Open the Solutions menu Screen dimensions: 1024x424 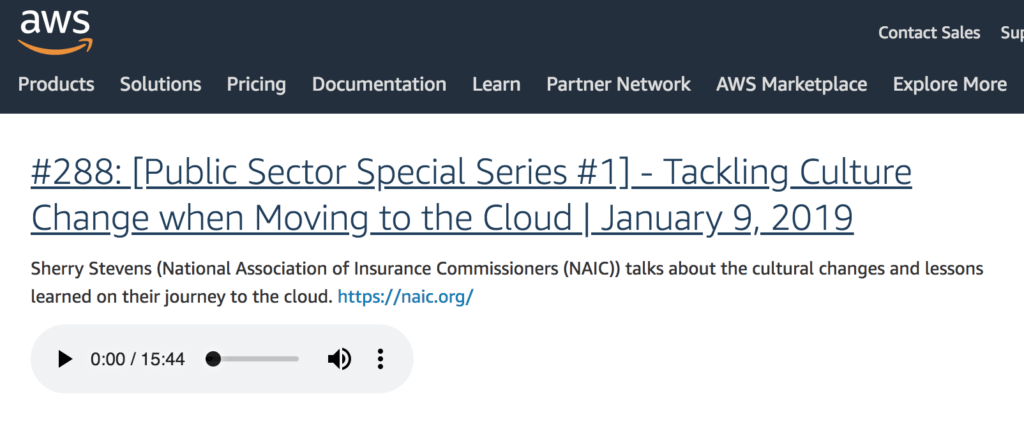click(161, 84)
